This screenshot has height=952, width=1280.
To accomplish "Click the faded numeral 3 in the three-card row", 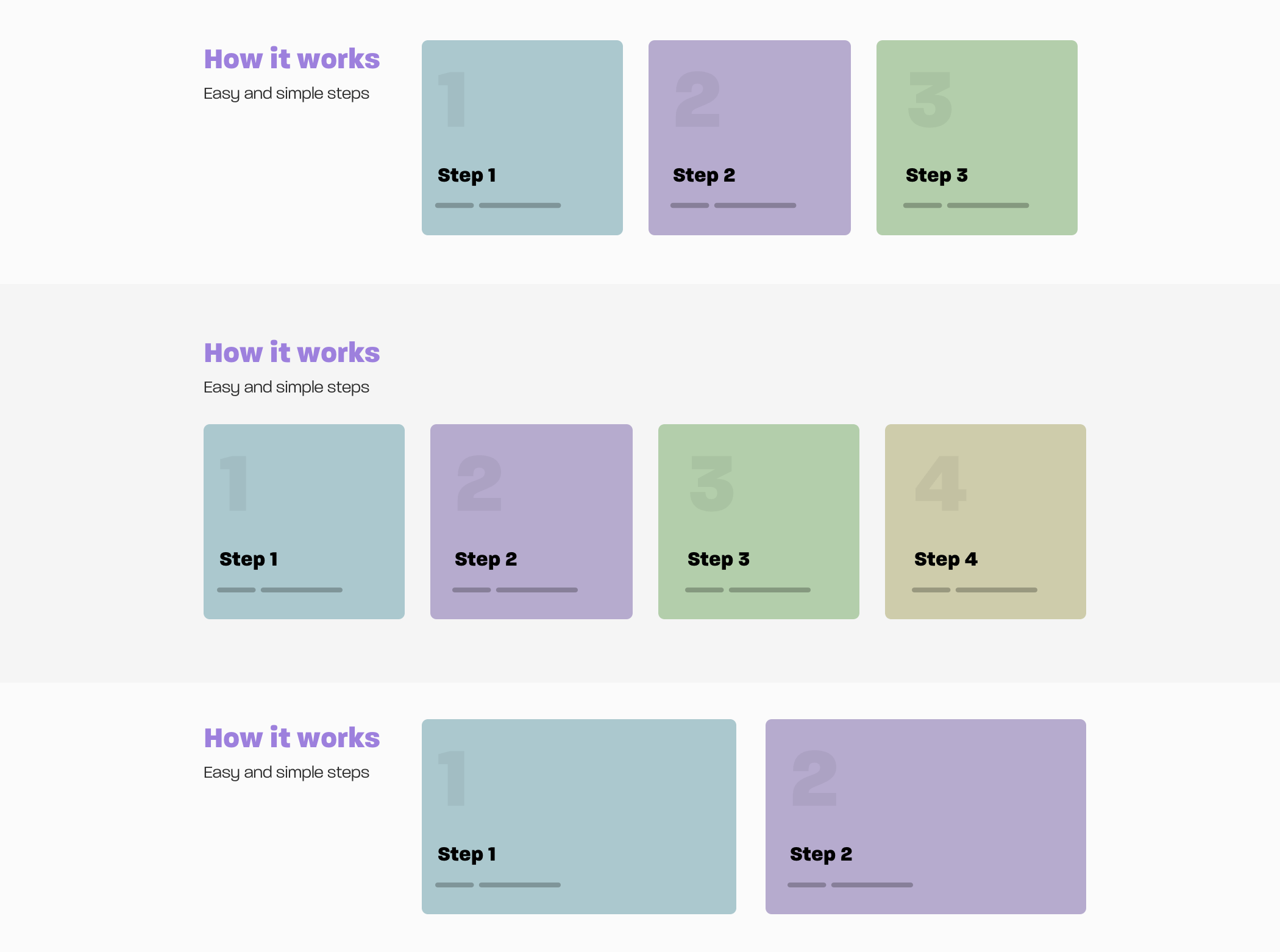I will coord(930,99).
